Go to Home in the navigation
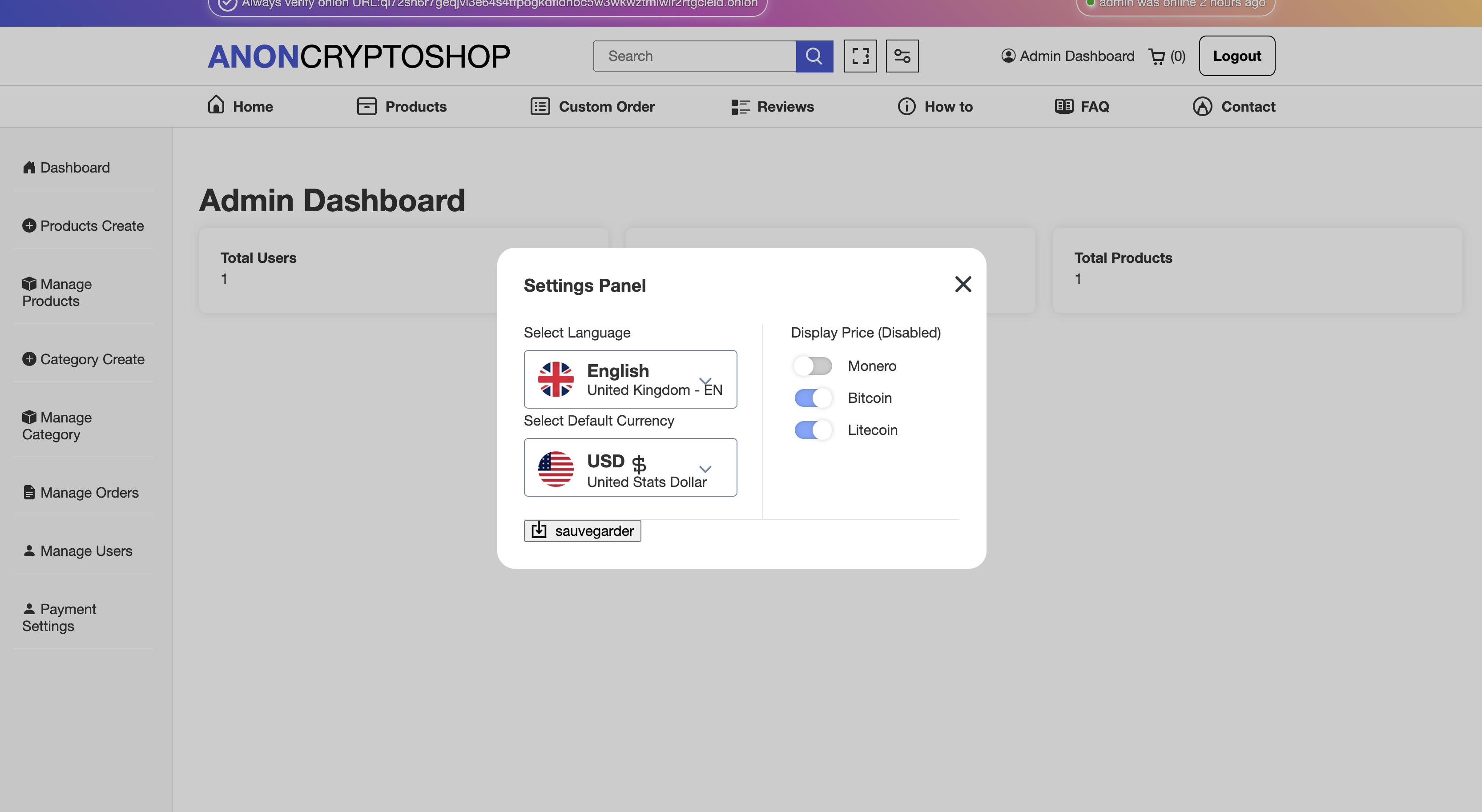Image resolution: width=1482 pixels, height=812 pixels. point(240,106)
